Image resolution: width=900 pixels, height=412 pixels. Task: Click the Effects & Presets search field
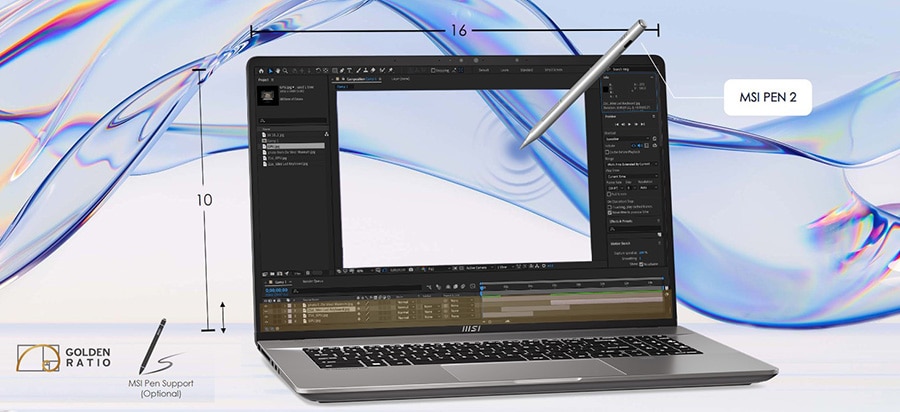click(634, 229)
